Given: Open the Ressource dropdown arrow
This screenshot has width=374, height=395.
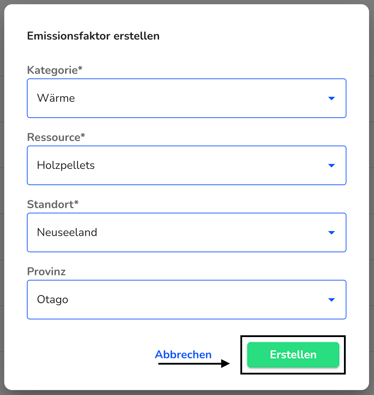Looking at the screenshot, I should [x=331, y=165].
